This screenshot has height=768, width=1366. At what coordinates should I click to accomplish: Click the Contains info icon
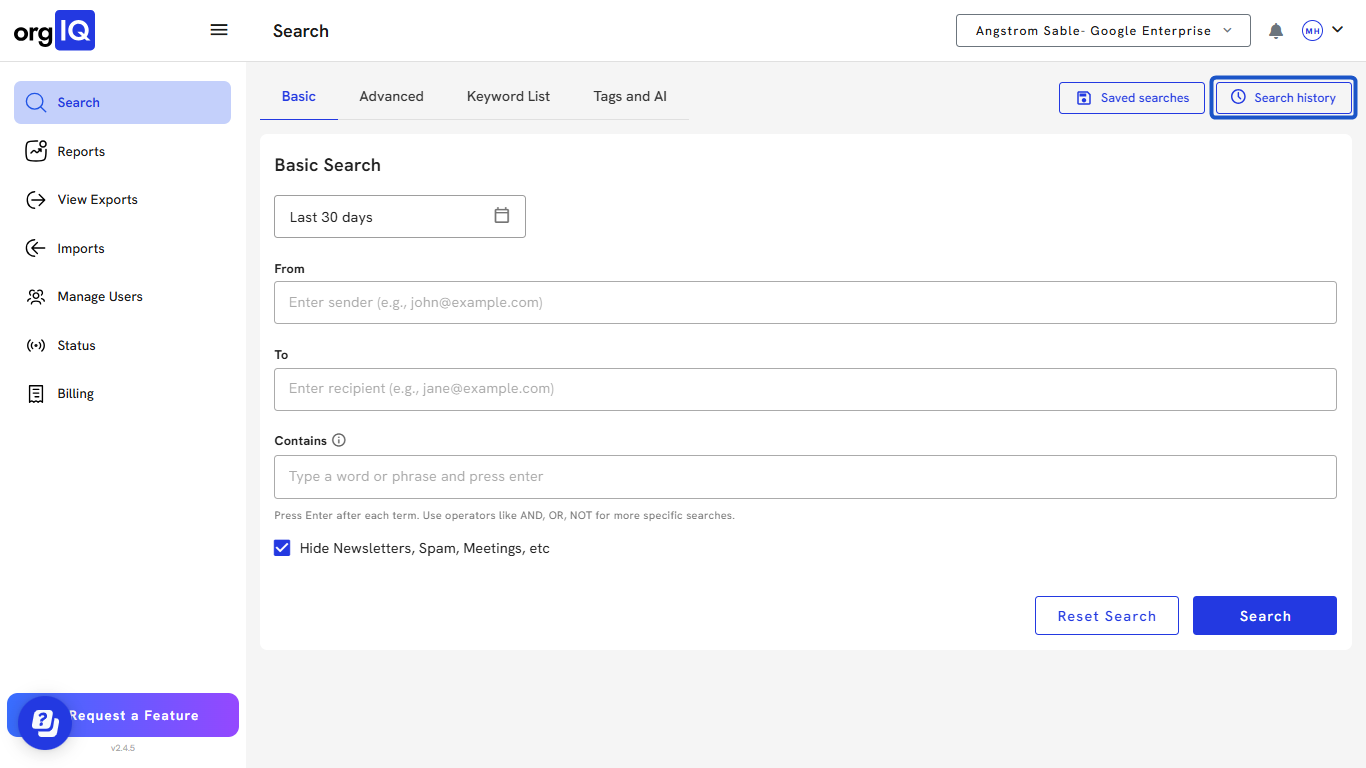(x=339, y=441)
